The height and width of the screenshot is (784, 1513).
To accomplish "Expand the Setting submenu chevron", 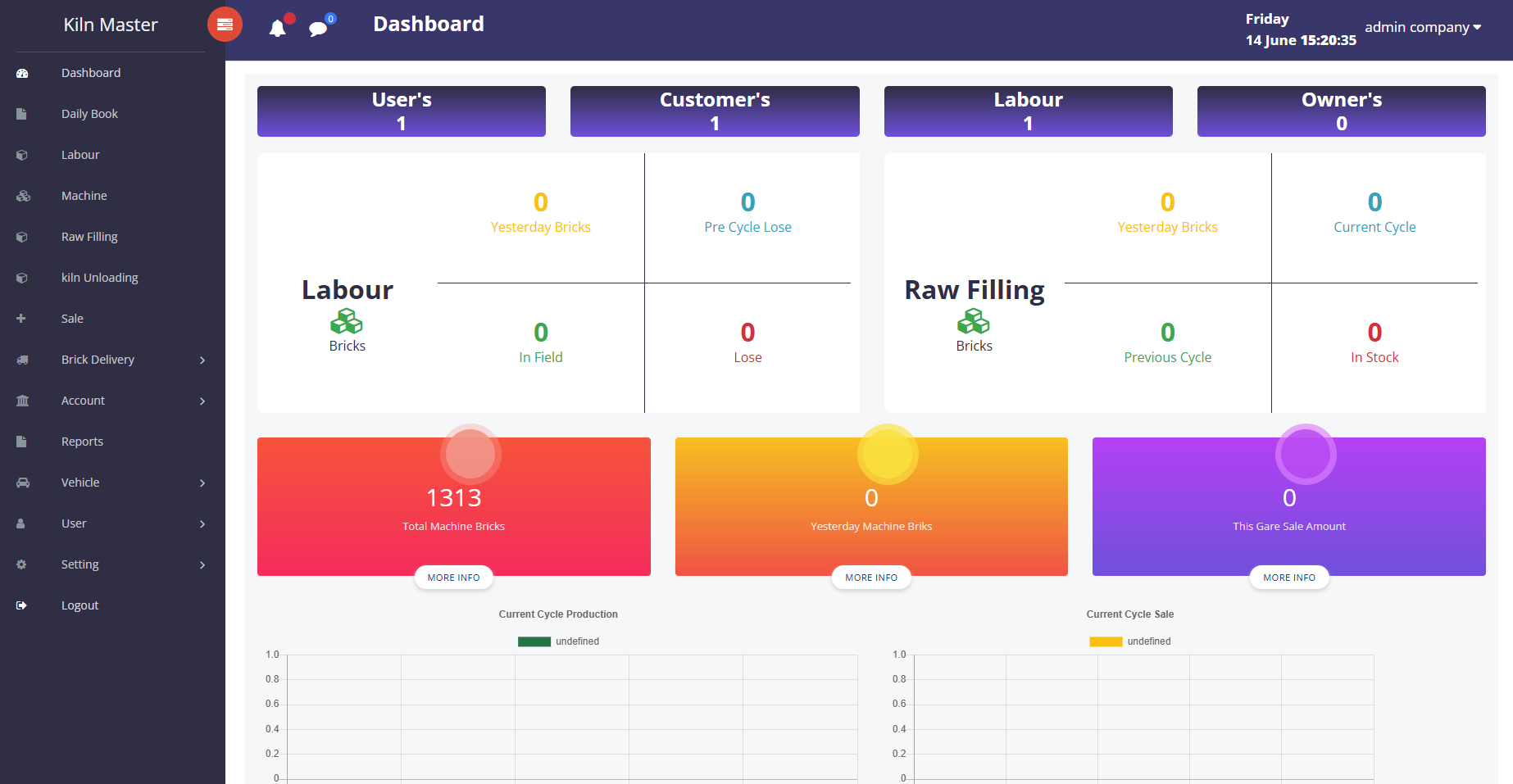I will click(202, 565).
